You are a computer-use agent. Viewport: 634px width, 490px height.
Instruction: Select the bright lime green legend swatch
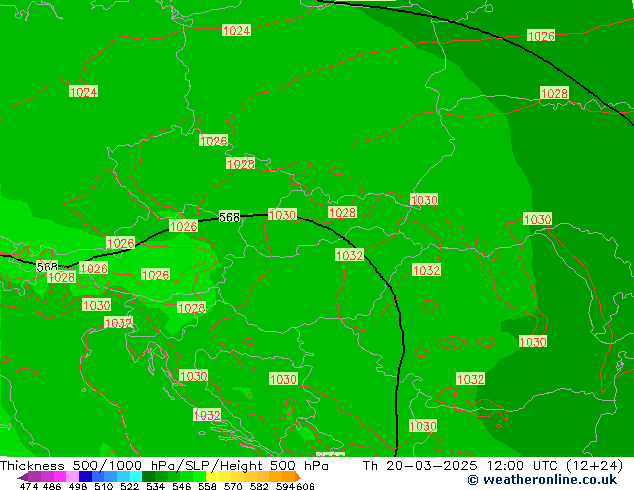pyautogui.click(x=199, y=476)
